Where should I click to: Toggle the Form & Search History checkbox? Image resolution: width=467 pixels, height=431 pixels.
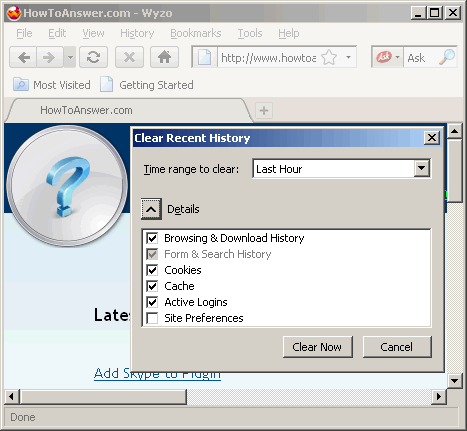coord(152,254)
